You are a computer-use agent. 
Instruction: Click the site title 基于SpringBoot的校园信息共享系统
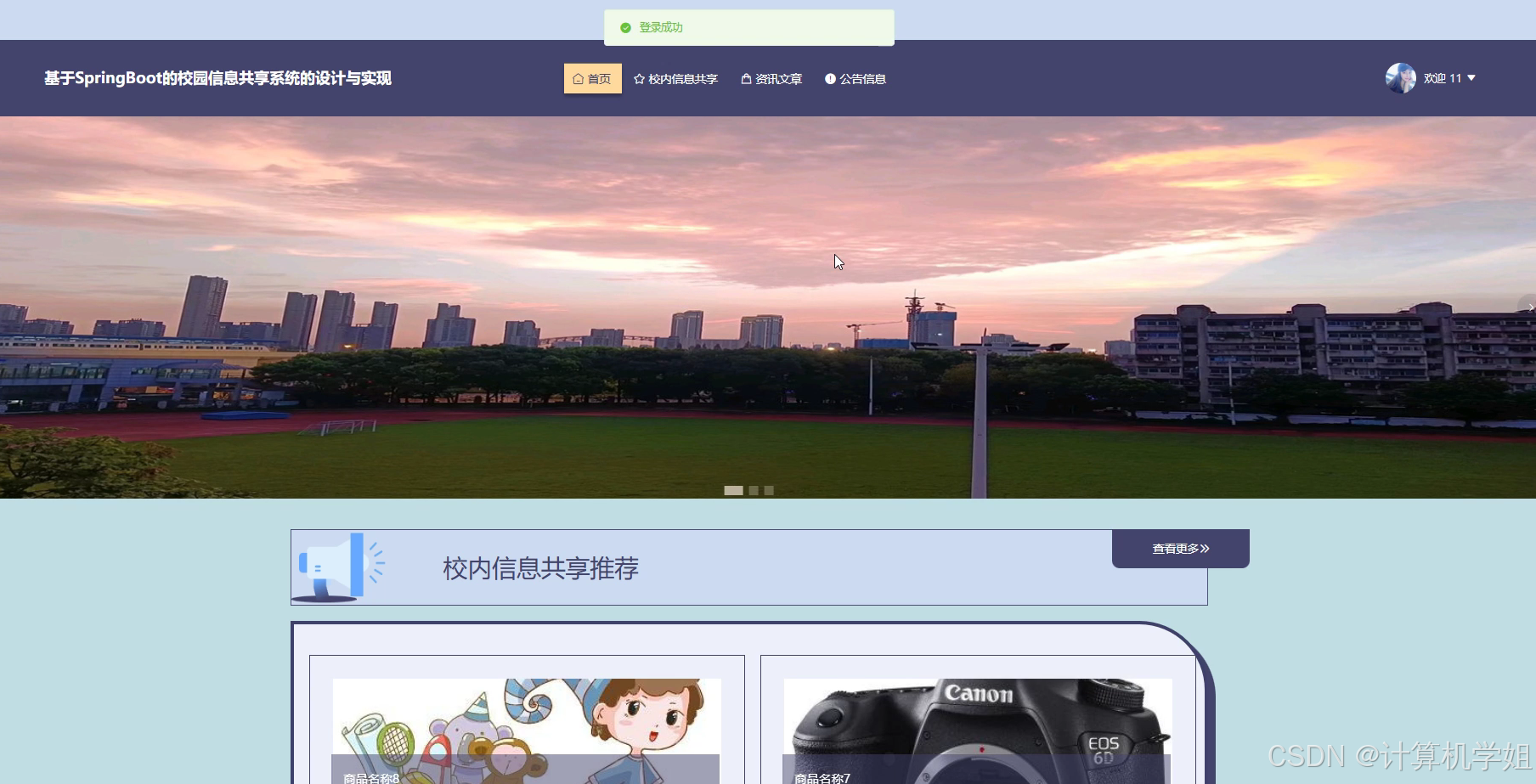point(217,78)
